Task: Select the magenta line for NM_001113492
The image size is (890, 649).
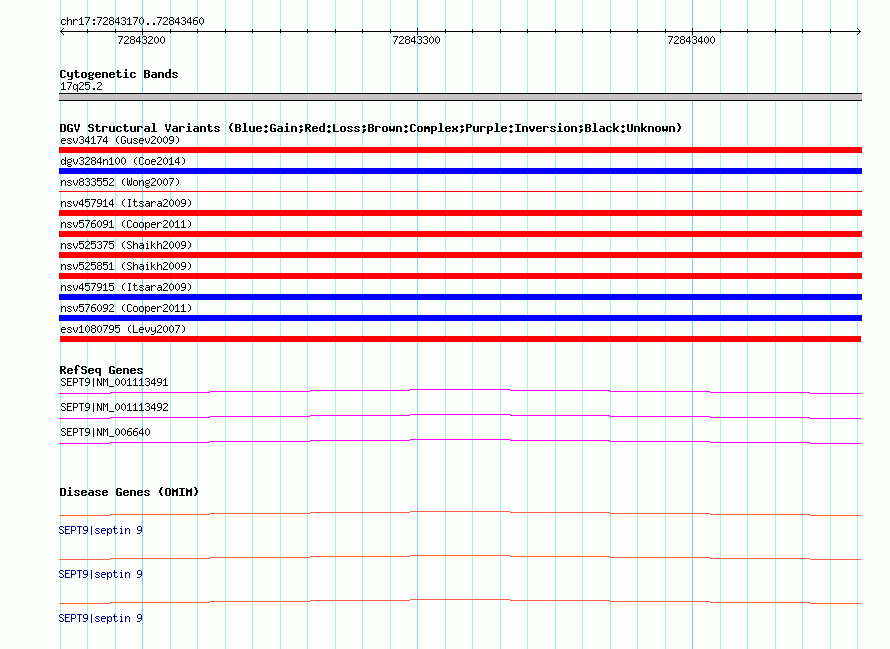Action: (x=460, y=417)
